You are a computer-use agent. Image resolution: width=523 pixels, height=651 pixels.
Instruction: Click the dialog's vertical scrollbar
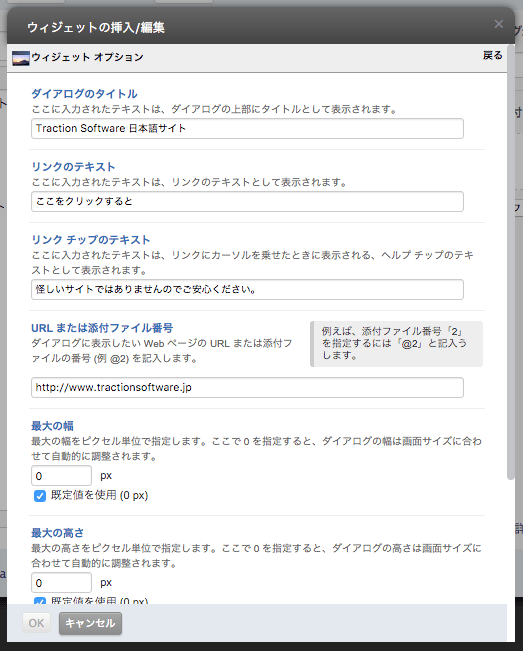coord(511,262)
